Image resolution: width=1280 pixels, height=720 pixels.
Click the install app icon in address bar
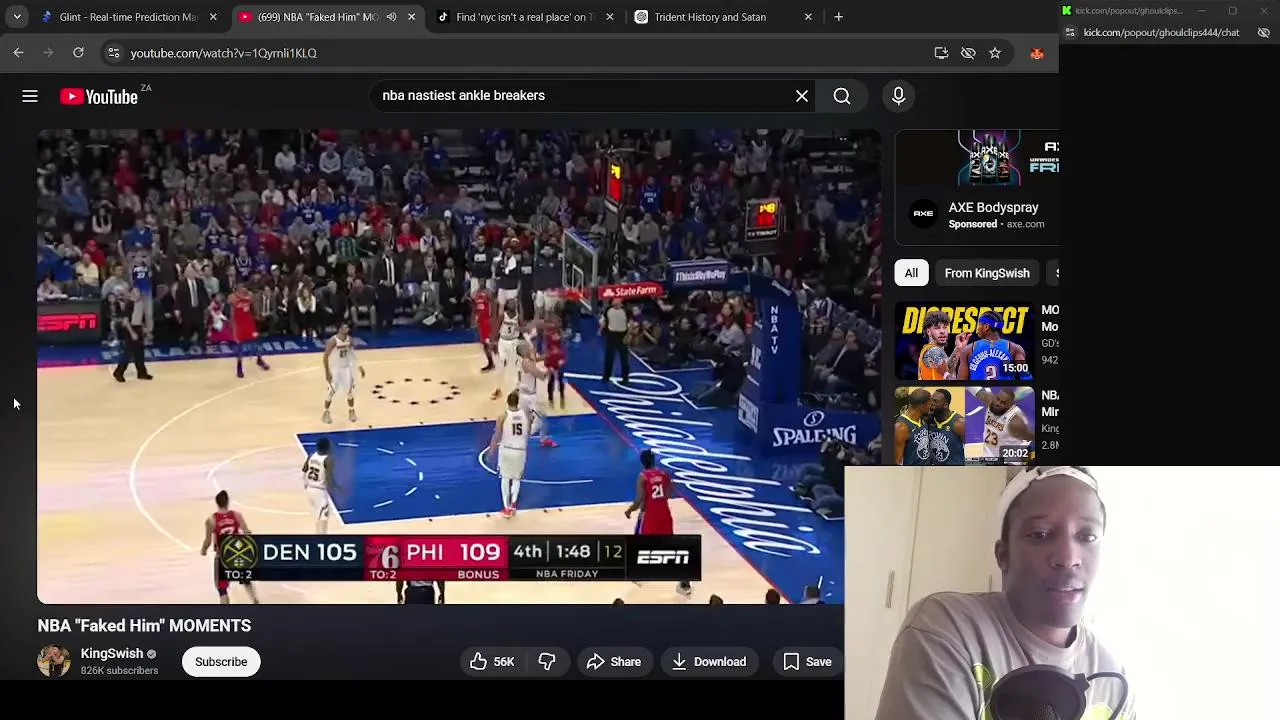point(941,53)
